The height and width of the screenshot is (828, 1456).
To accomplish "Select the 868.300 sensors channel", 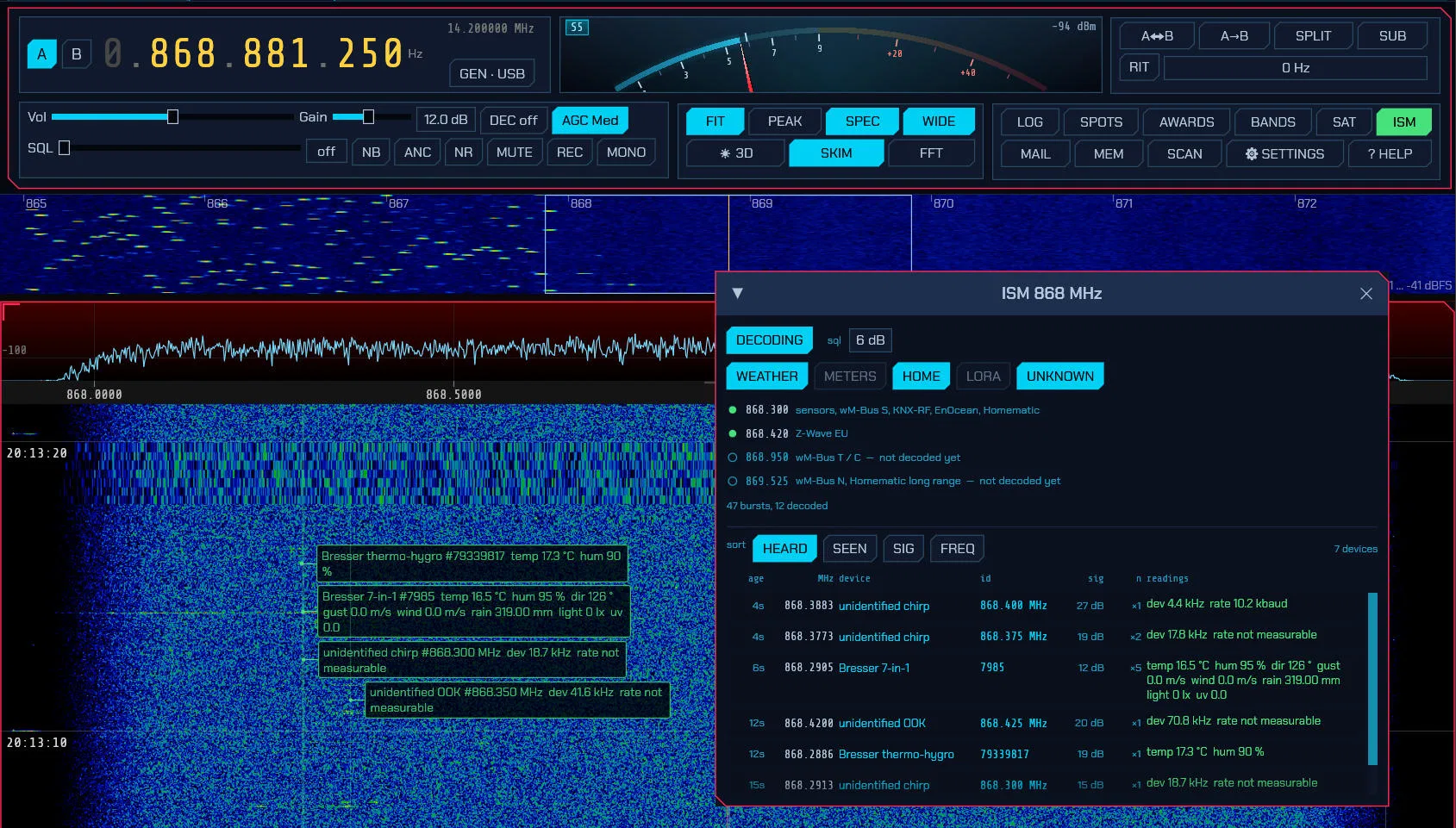I will [x=884, y=410].
